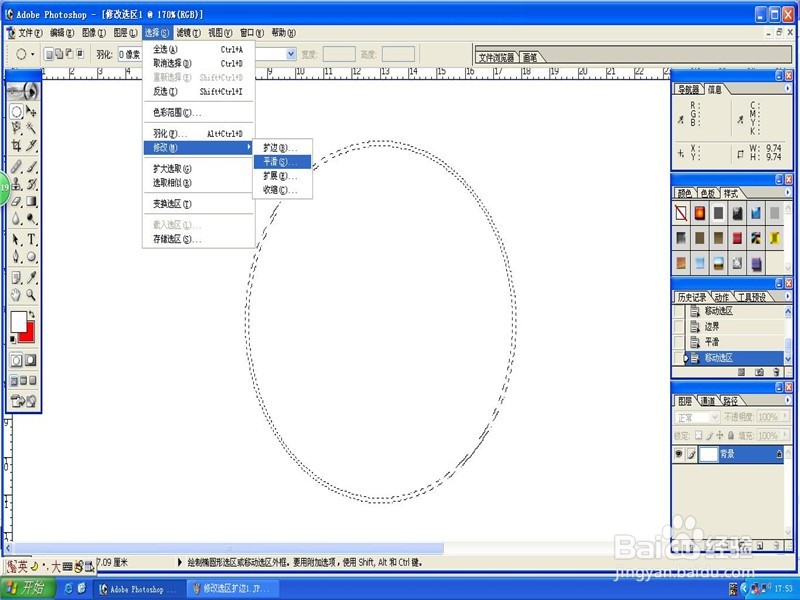Open the Layers palette flyout menu arrow

788,400
